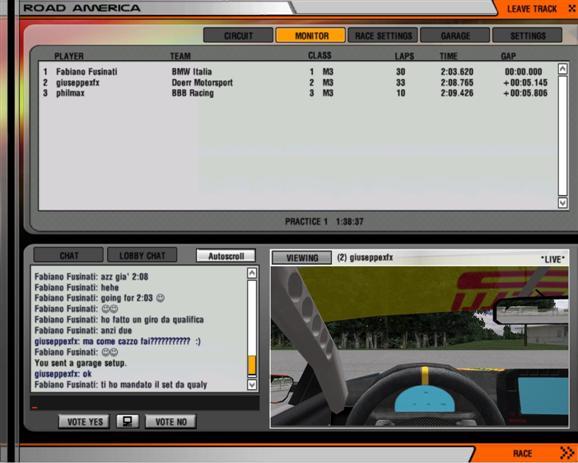Click the Viewing button
This screenshot has height=463, width=578.
[302, 258]
